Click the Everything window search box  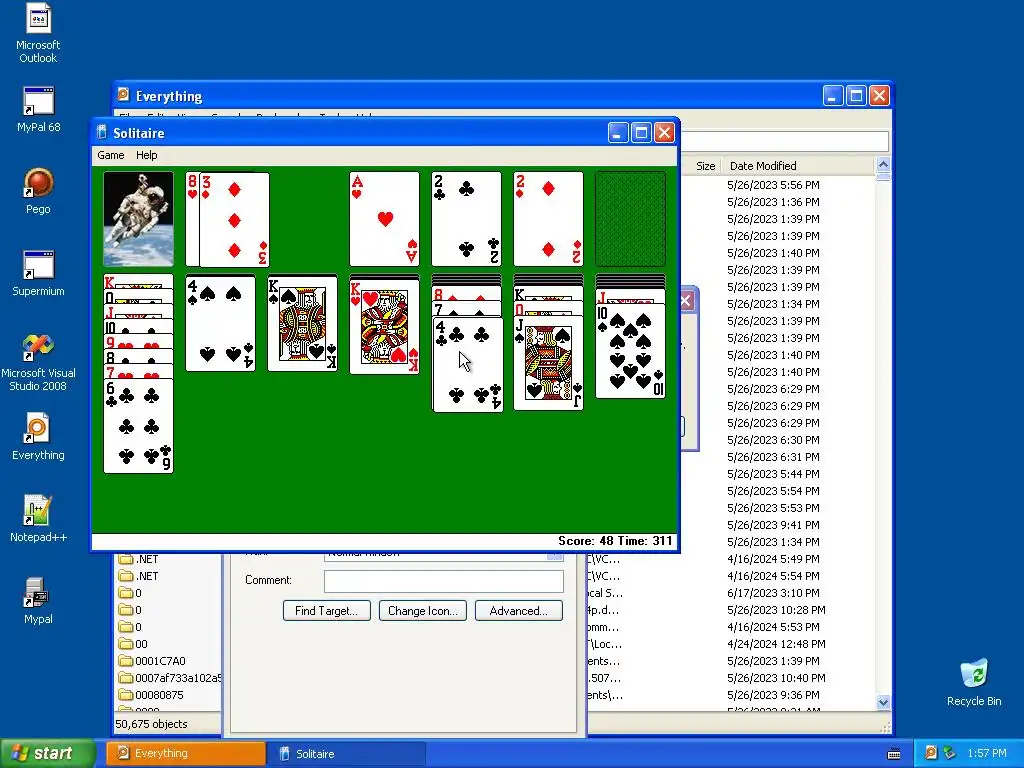pos(784,141)
